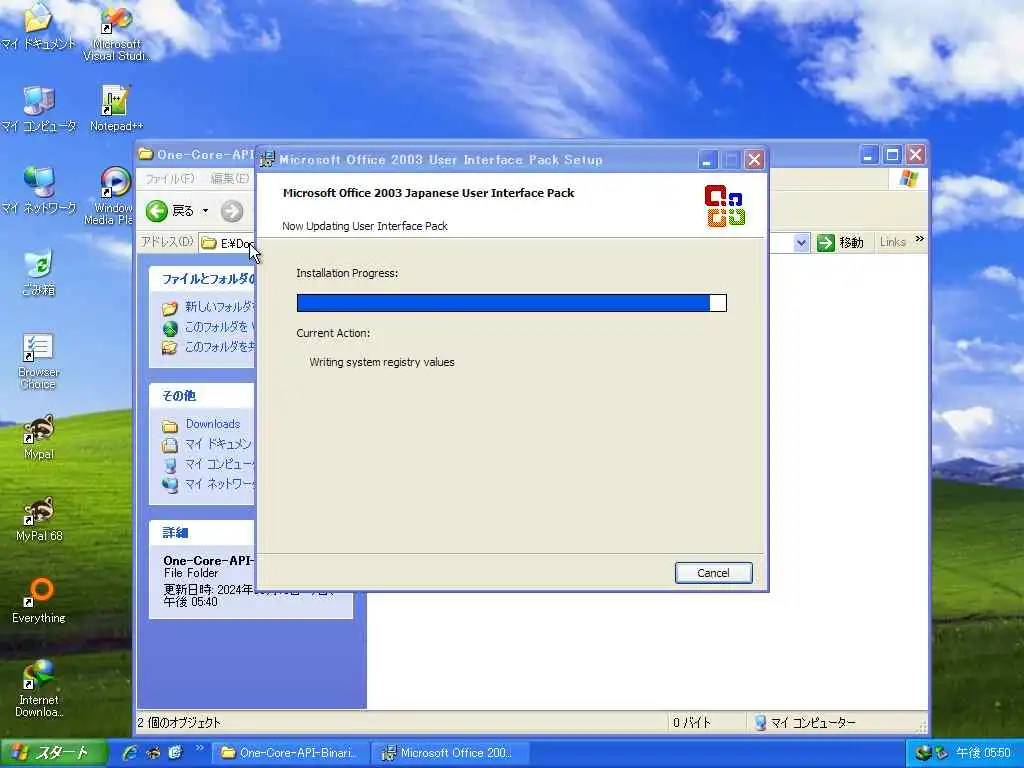Click the system tray network icon

pos(923,753)
